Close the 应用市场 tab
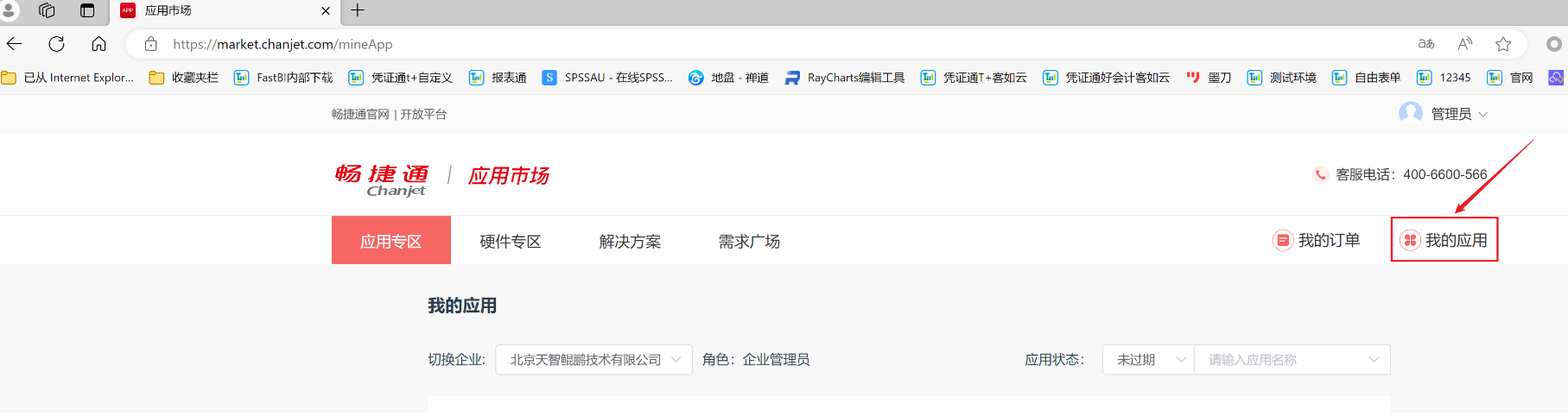Image resolution: width=1568 pixels, height=416 pixels. [326, 11]
